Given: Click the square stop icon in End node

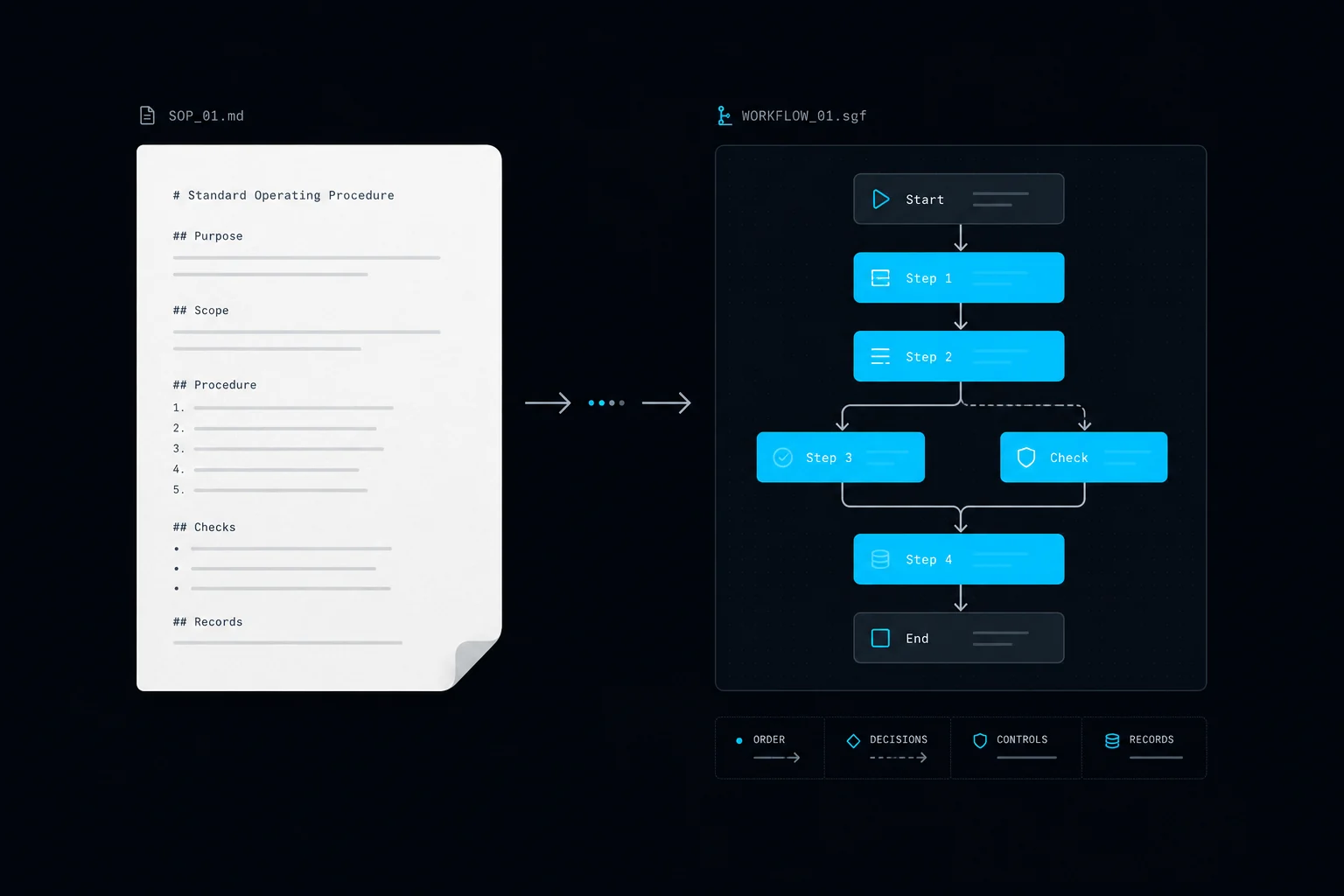Looking at the screenshot, I should coord(880,638).
